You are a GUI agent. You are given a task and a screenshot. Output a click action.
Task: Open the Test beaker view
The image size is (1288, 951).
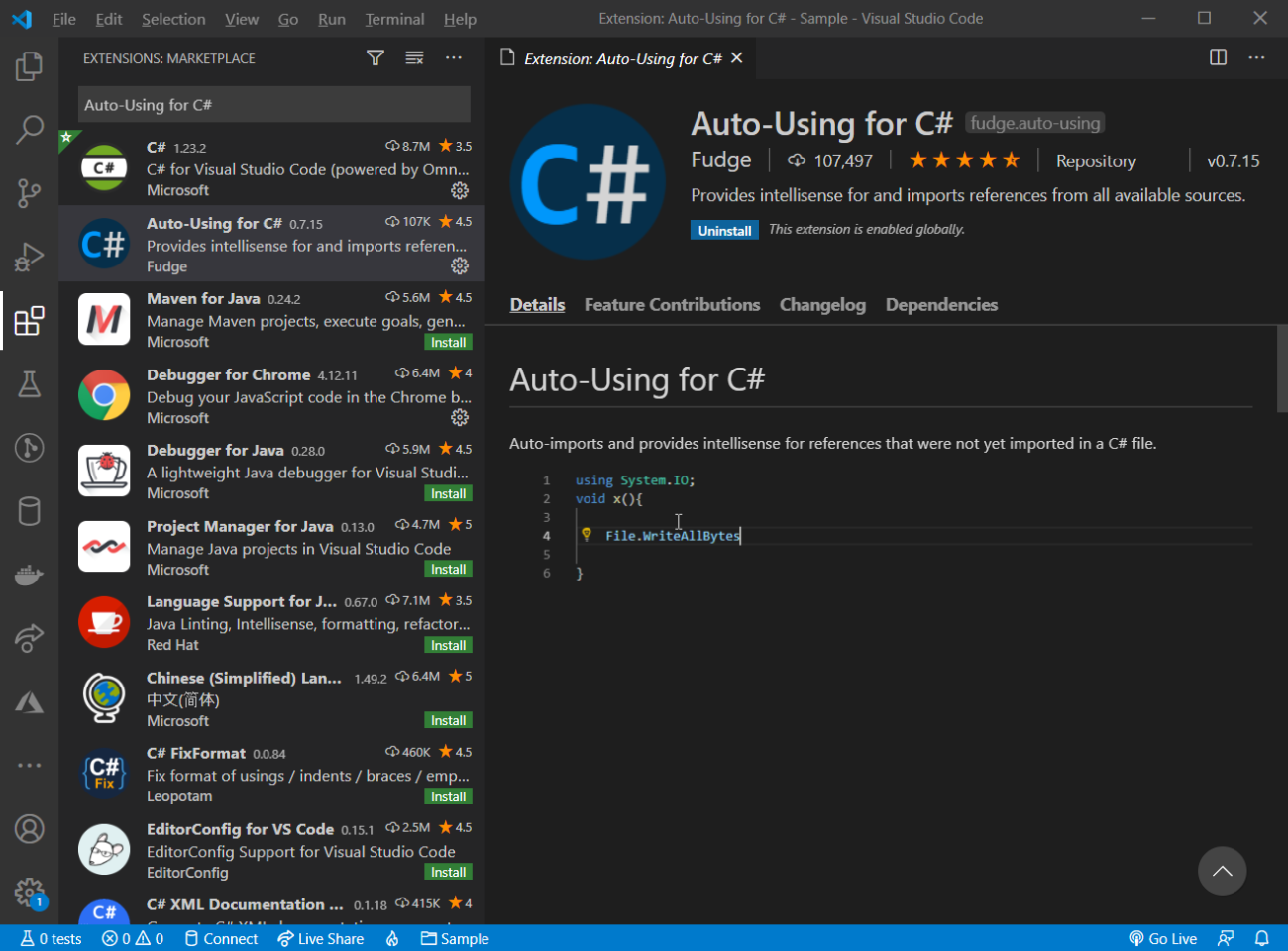pos(29,384)
